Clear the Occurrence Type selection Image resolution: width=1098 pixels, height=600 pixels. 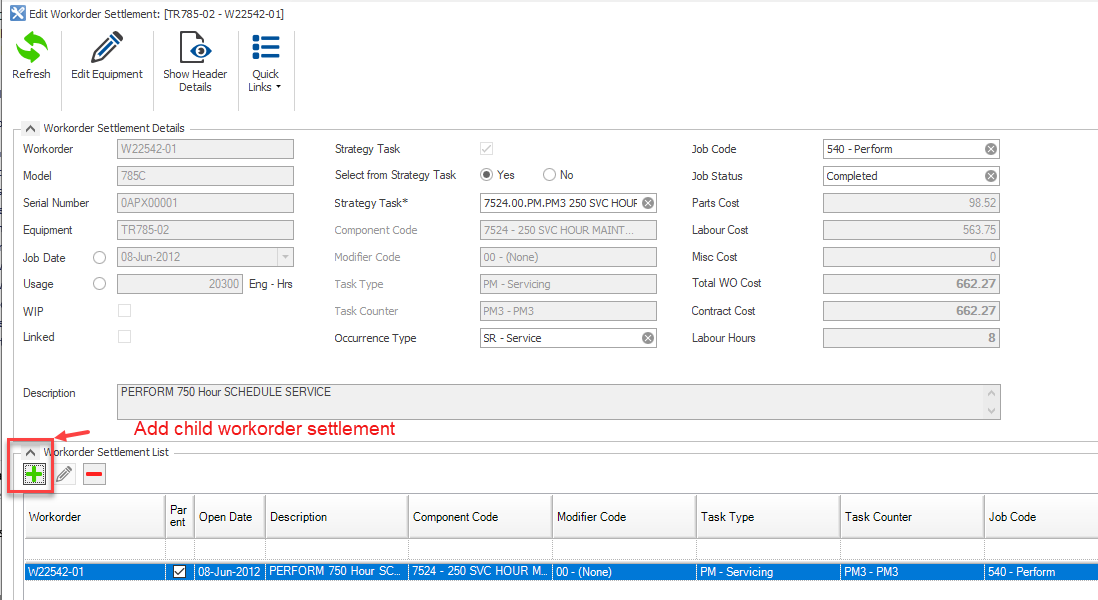(648, 337)
